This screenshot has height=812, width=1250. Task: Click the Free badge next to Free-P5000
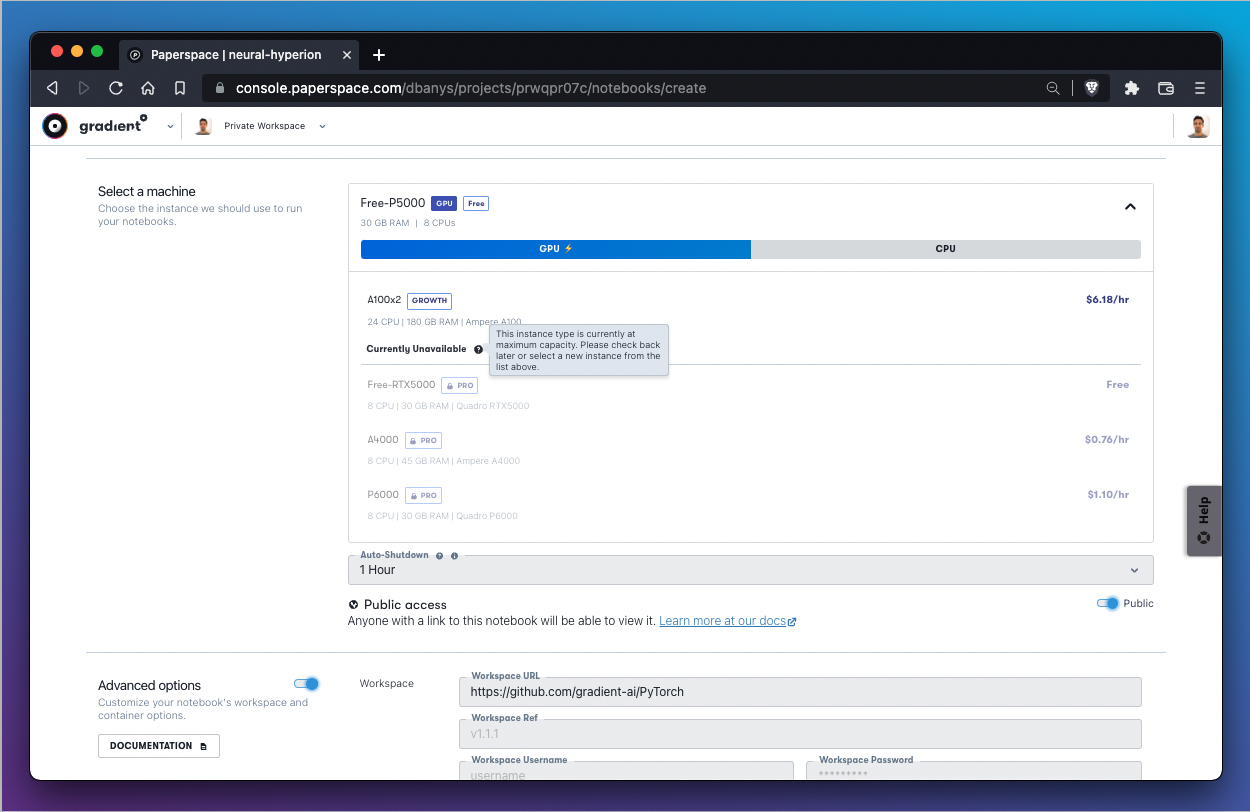click(476, 203)
